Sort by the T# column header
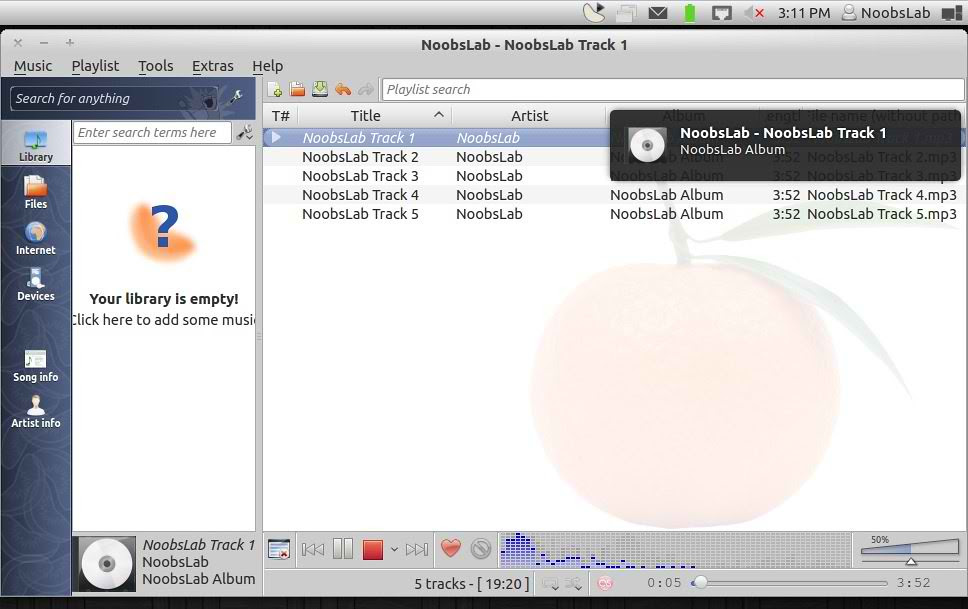The width and height of the screenshot is (968, 609). [x=281, y=116]
